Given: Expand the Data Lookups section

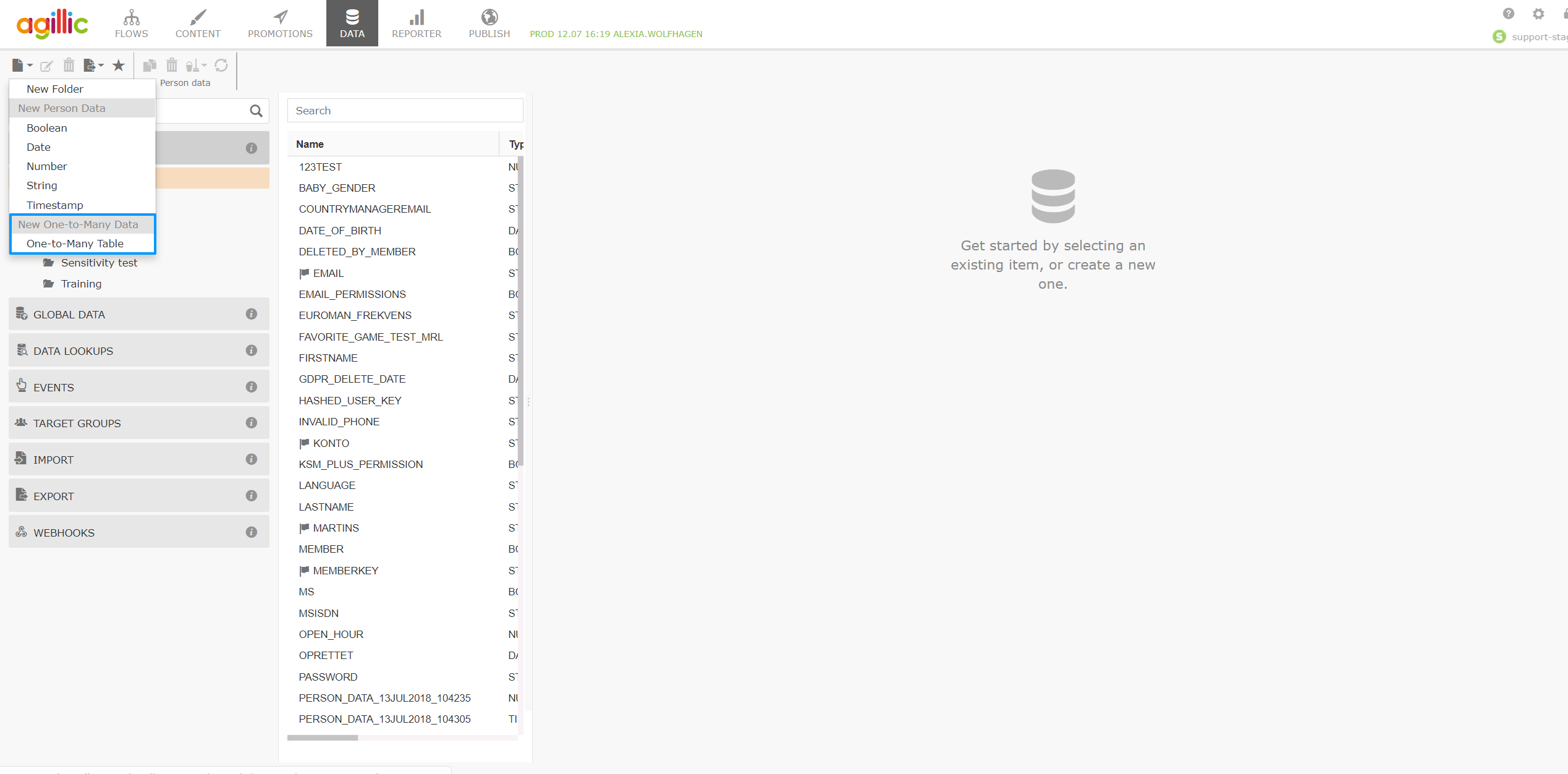Looking at the screenshot, I should (x=73, y=351).
